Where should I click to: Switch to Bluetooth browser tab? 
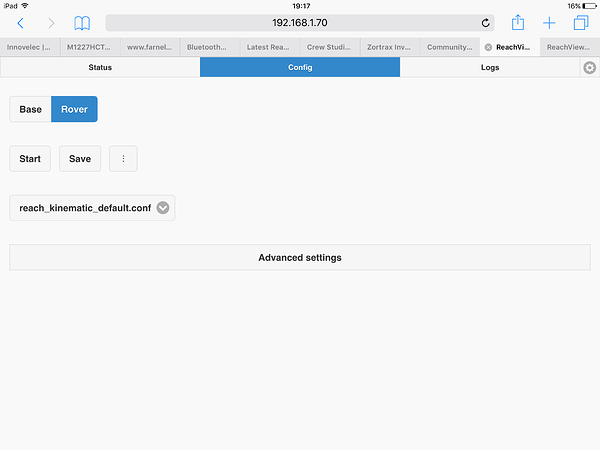pos(210,47)
